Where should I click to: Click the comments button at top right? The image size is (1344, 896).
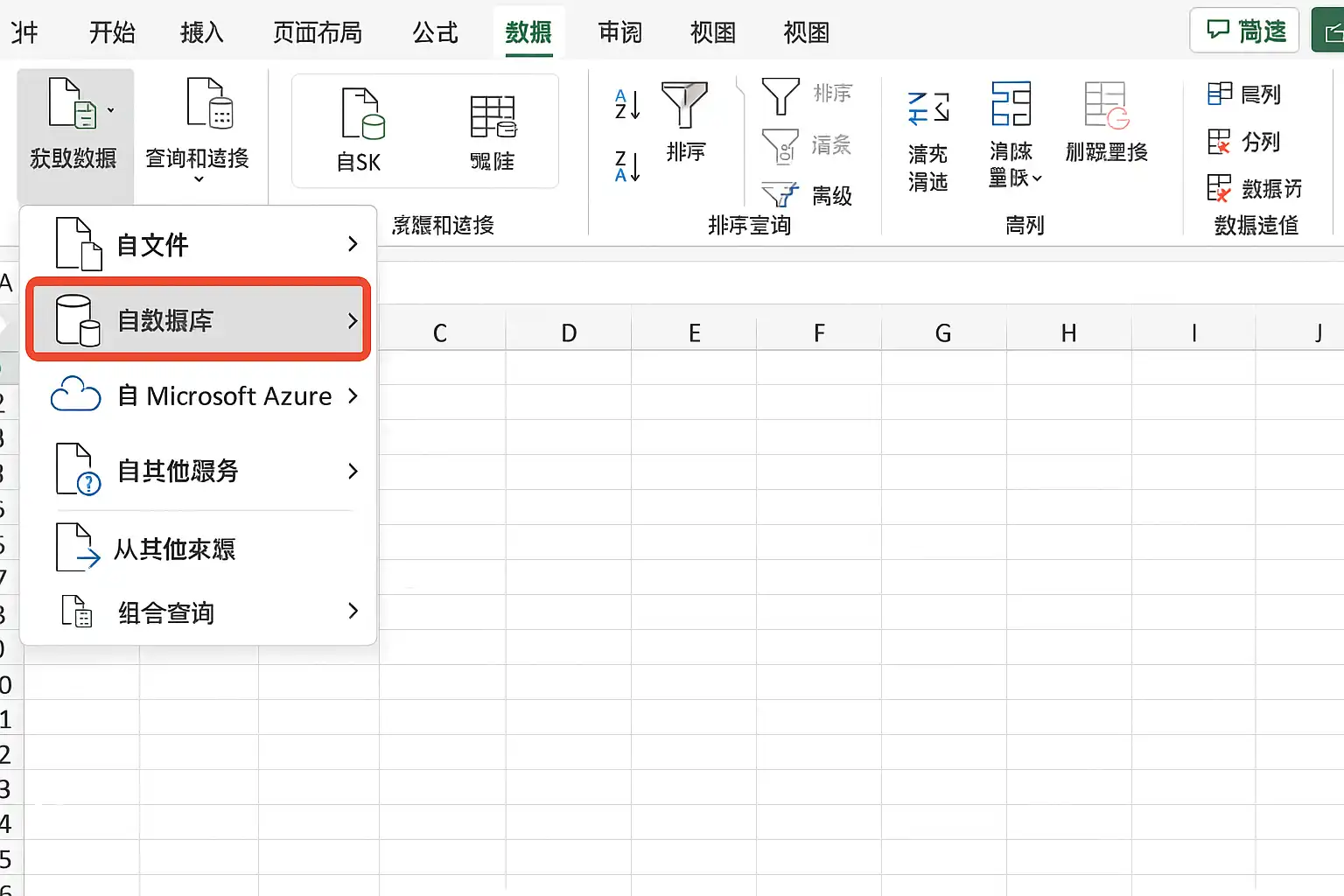coord(1245,31)
